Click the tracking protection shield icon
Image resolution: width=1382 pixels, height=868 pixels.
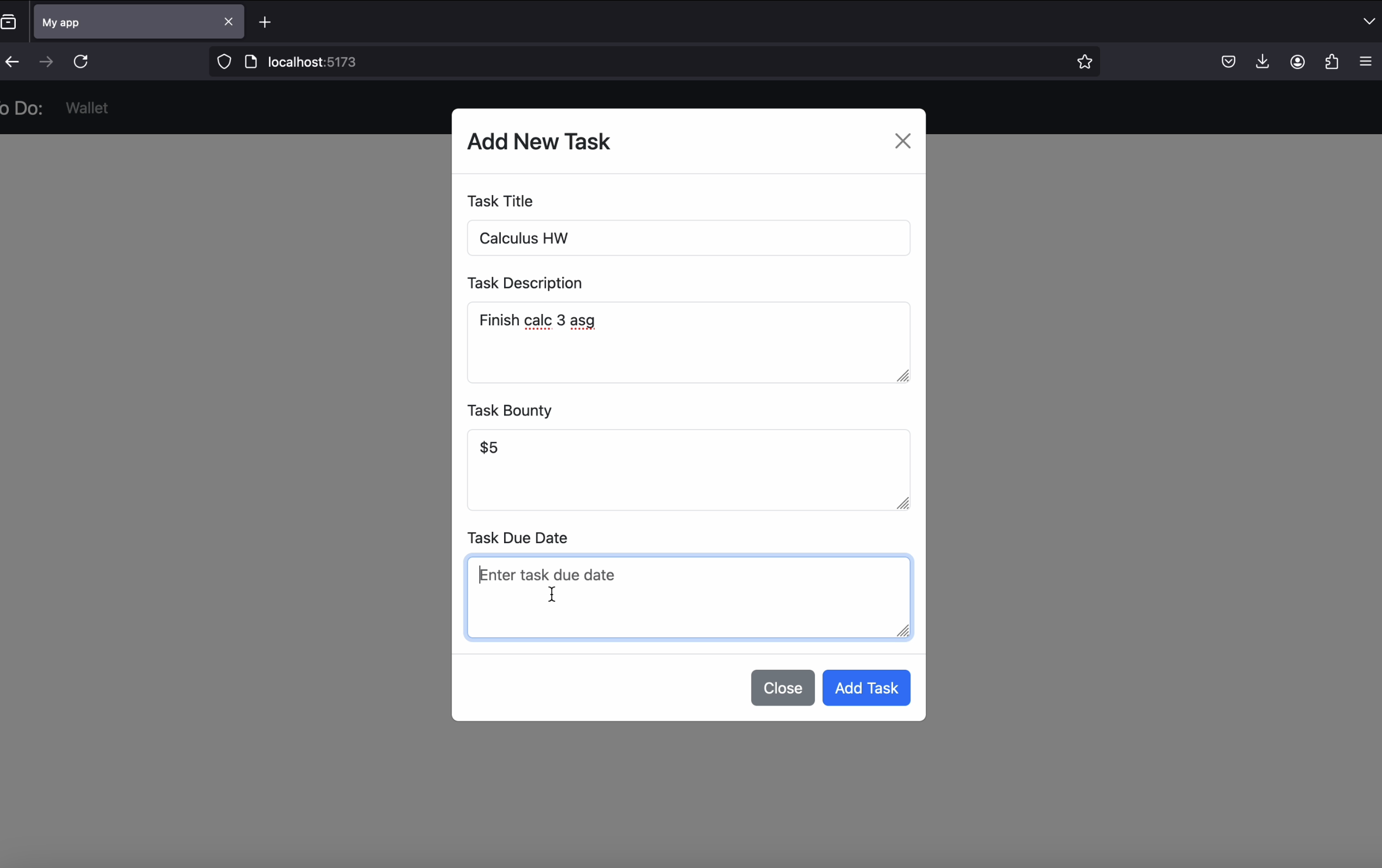(224, 62)
